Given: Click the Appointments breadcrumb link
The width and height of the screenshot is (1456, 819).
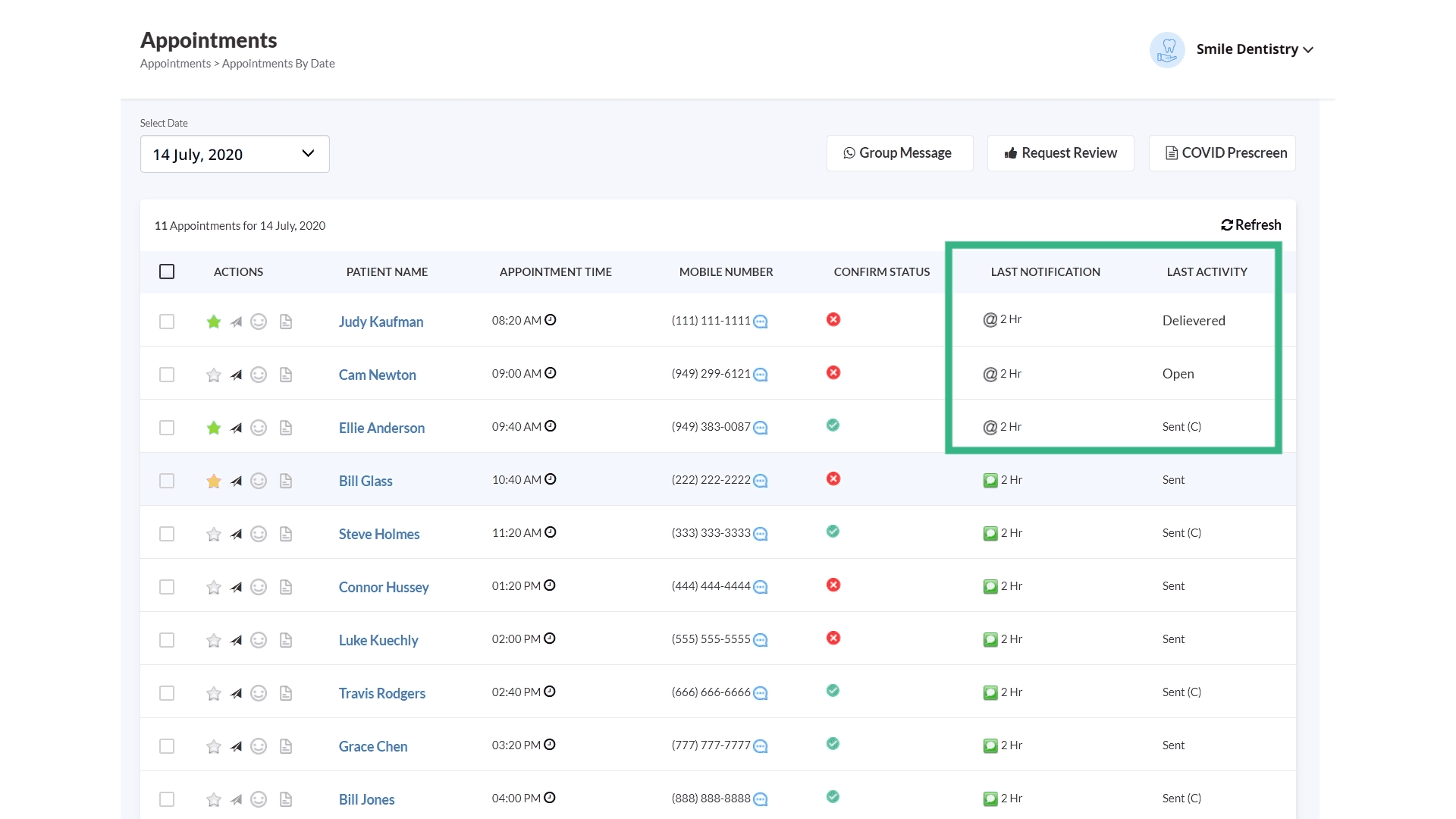Looking at the screenshot, I should (x=175, y=64).
